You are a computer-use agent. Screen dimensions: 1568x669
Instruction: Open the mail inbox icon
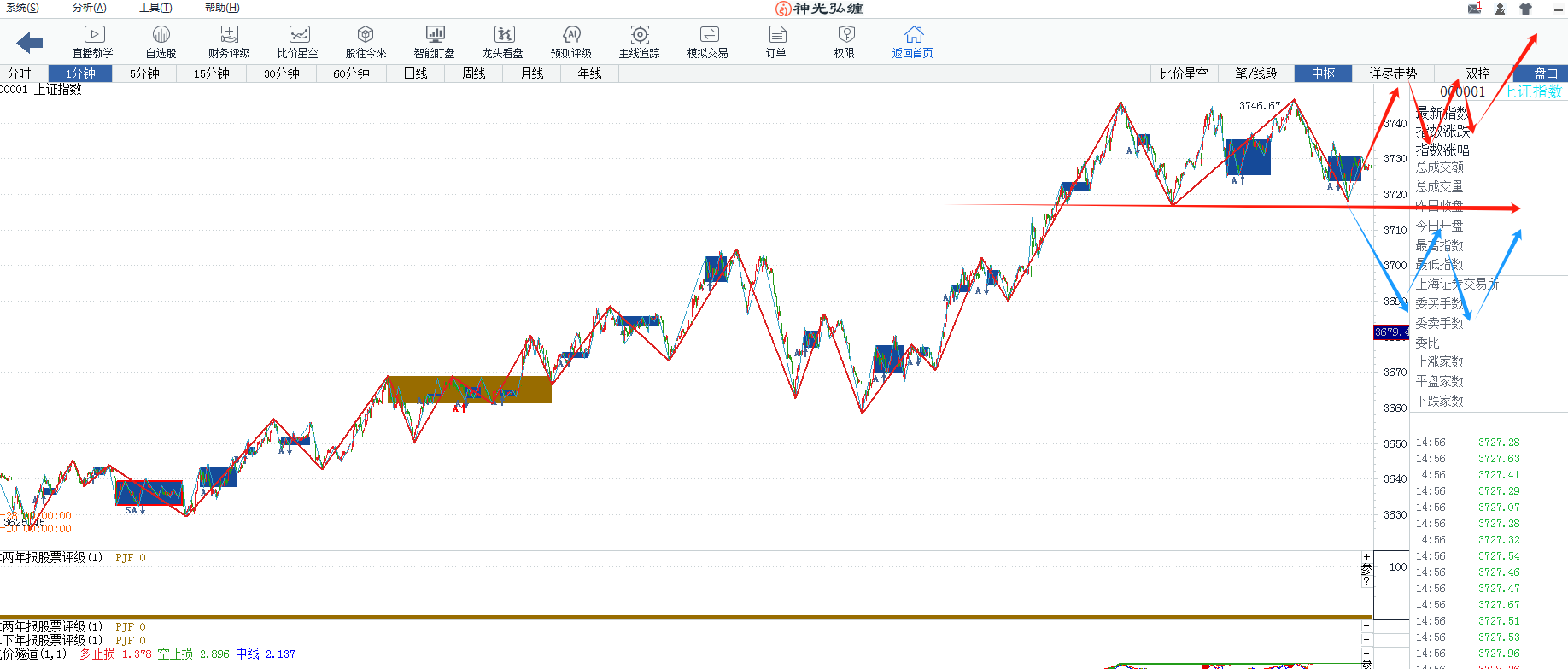pos(1474,9)
